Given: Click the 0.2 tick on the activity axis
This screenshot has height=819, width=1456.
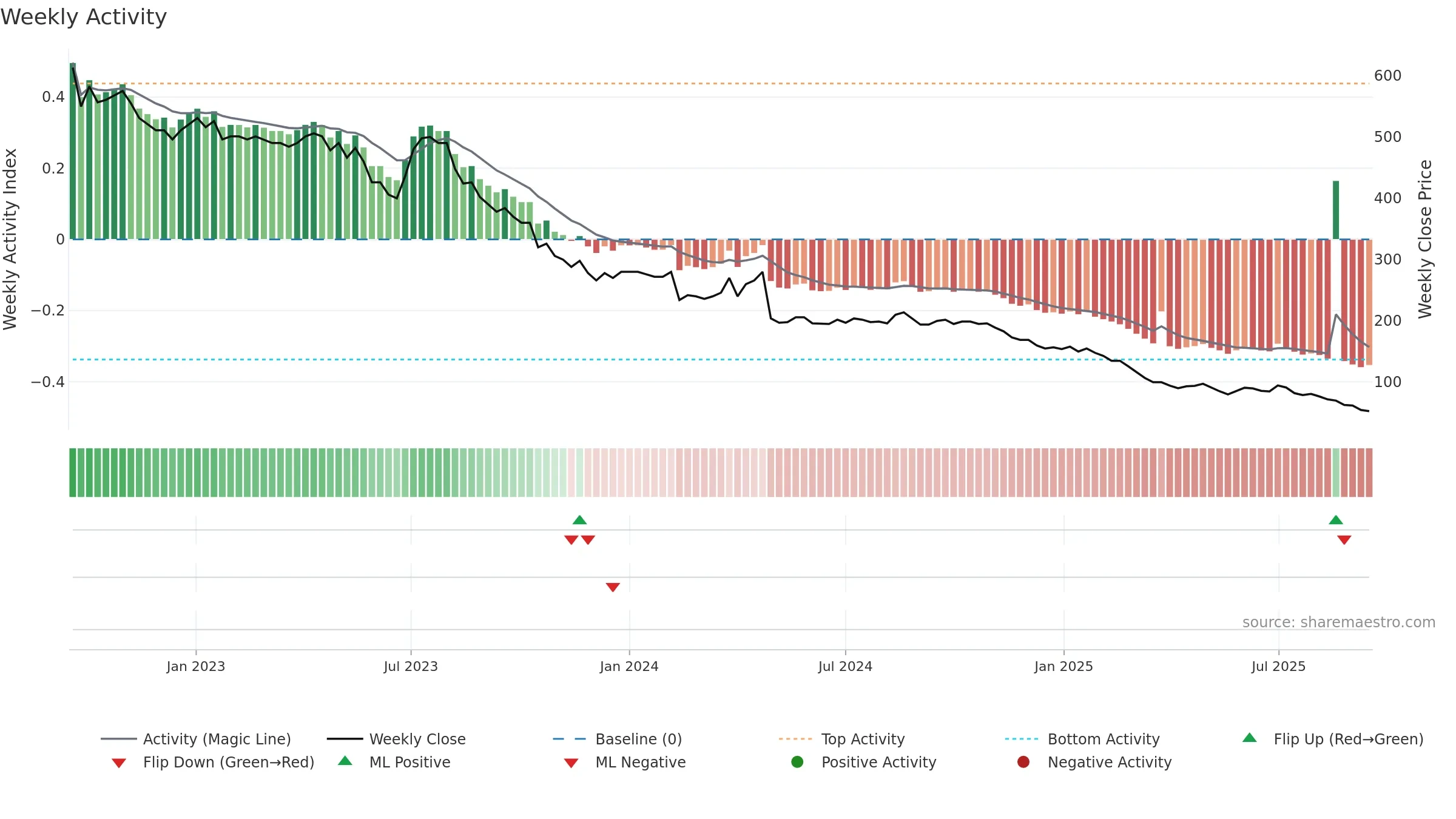Looking at the screenshot, I should 53,168.
